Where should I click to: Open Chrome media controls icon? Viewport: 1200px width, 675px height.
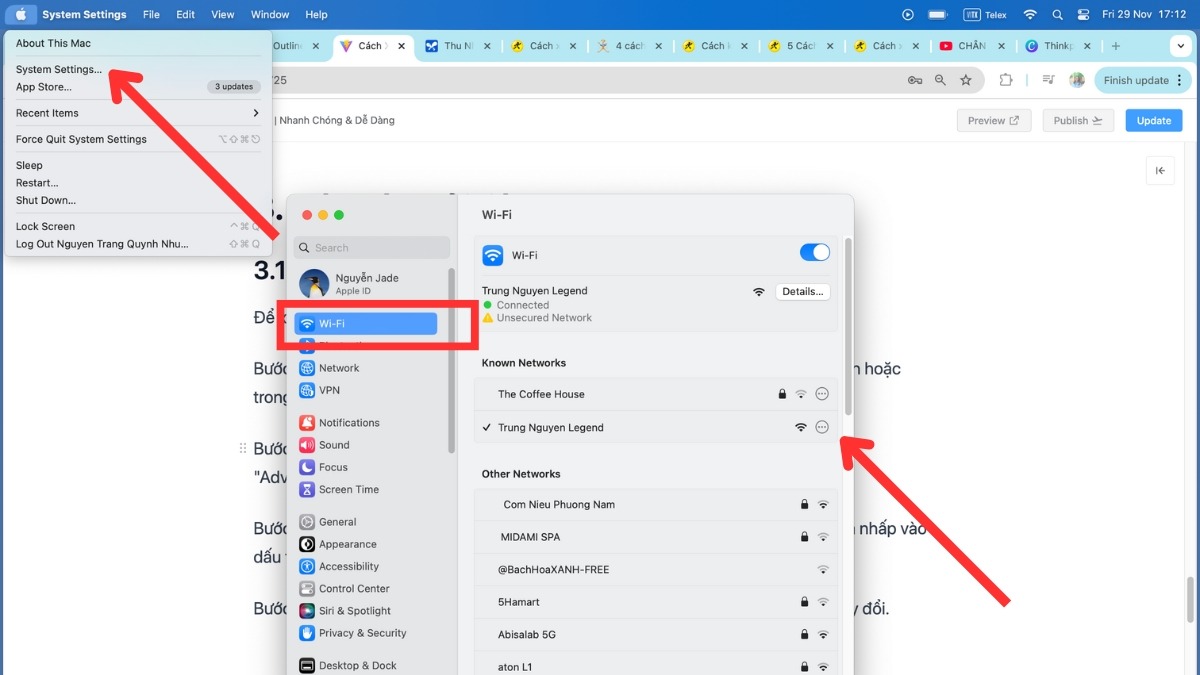[x=1048, y=80]
